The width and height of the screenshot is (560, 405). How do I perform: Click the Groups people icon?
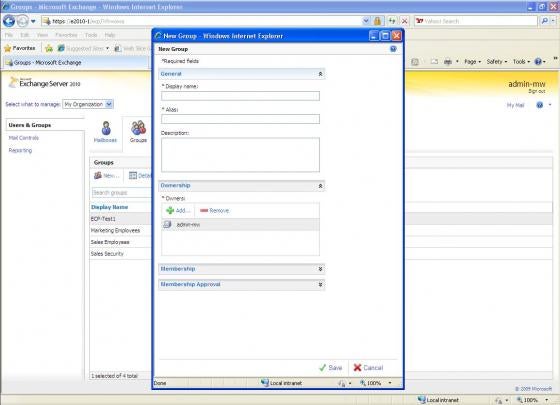click(x=139, y=128)
